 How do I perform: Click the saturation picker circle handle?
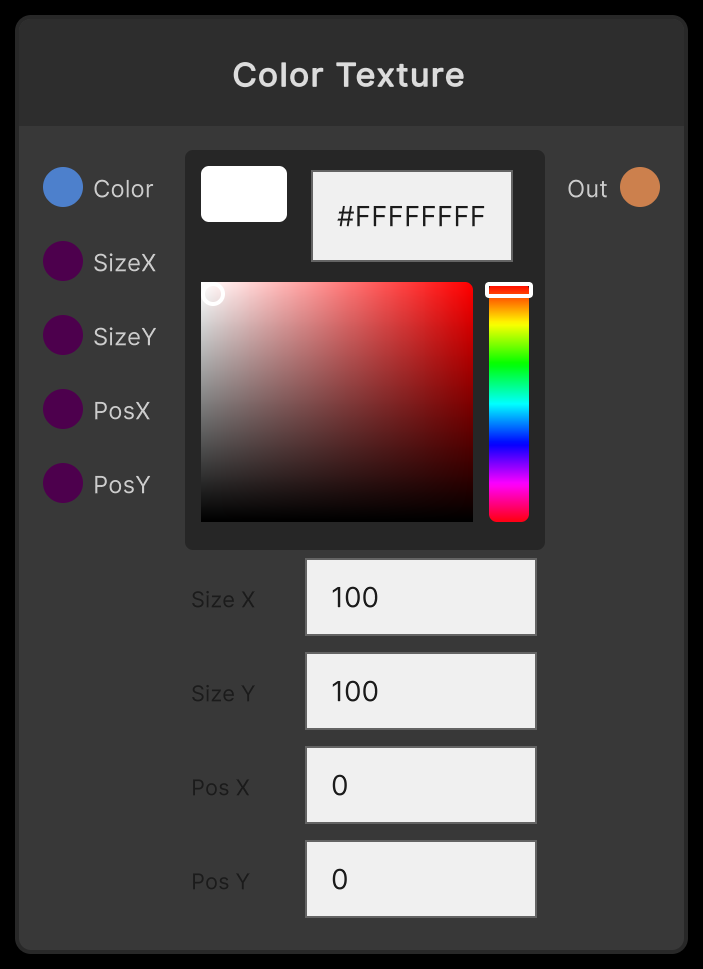pos(213,294)
